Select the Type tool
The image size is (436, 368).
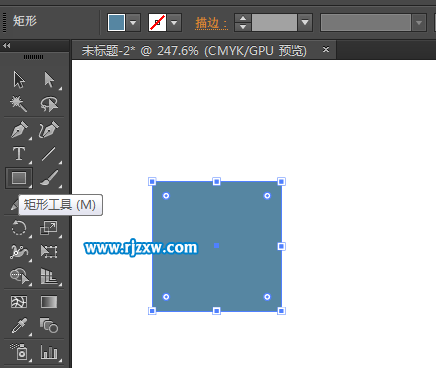point(19,154)
